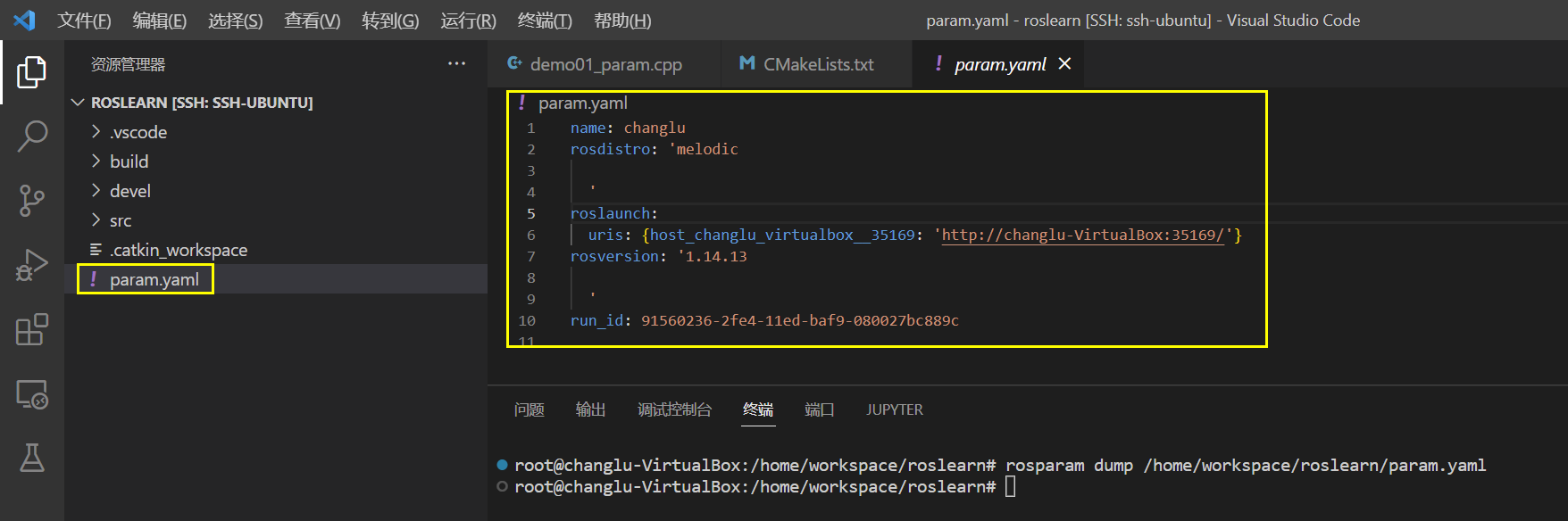Screen dimensions: 1568x521
Task: Open Run and Debug view icon
Action: (x=32, y=265)
